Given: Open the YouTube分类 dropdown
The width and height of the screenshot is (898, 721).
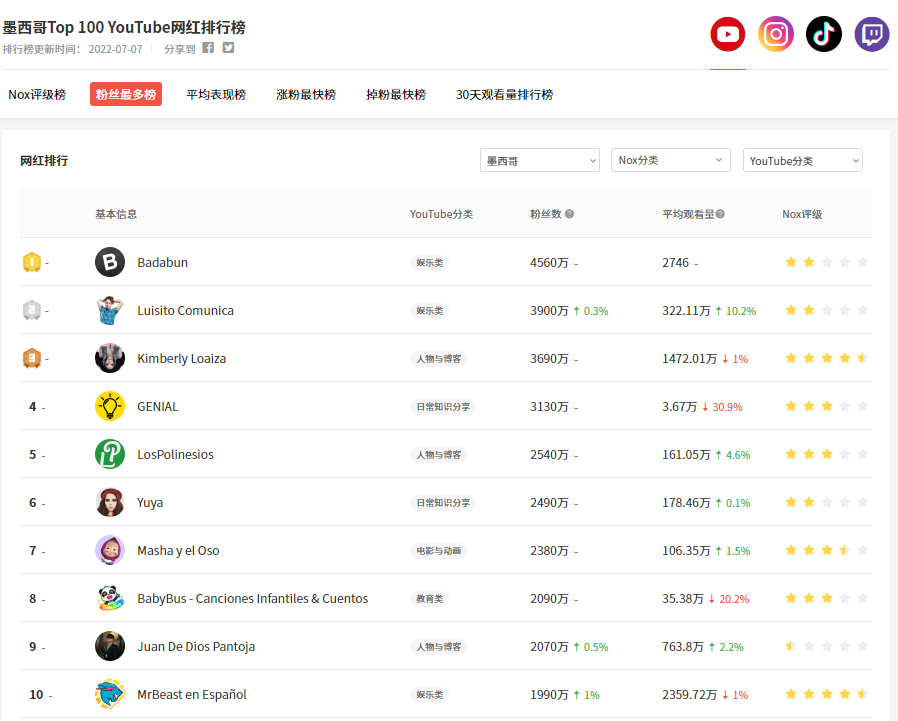Looking at the screenshot, I should point(802,161).
